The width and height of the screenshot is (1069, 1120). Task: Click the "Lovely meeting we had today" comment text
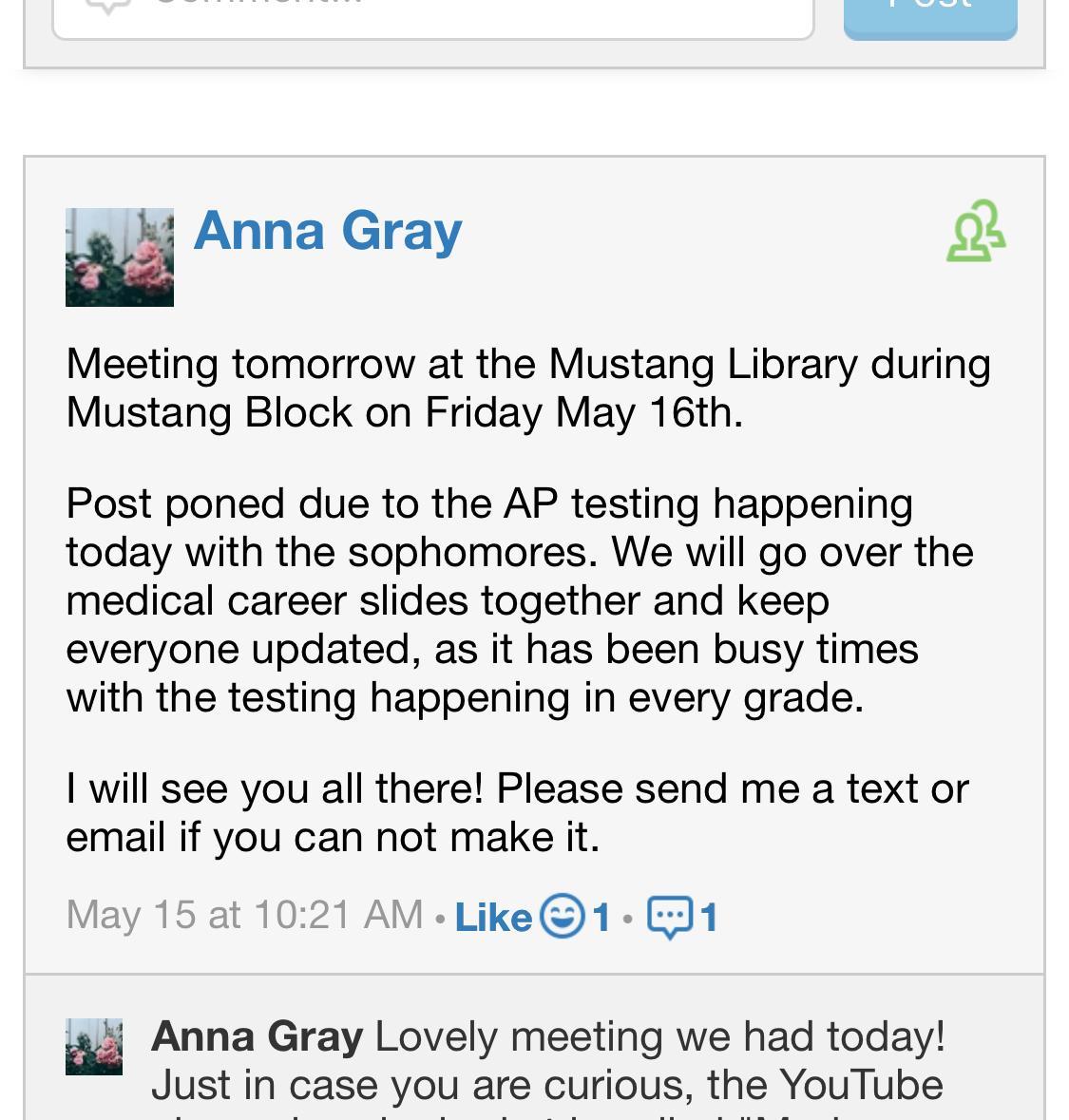tap(660, 1036)
